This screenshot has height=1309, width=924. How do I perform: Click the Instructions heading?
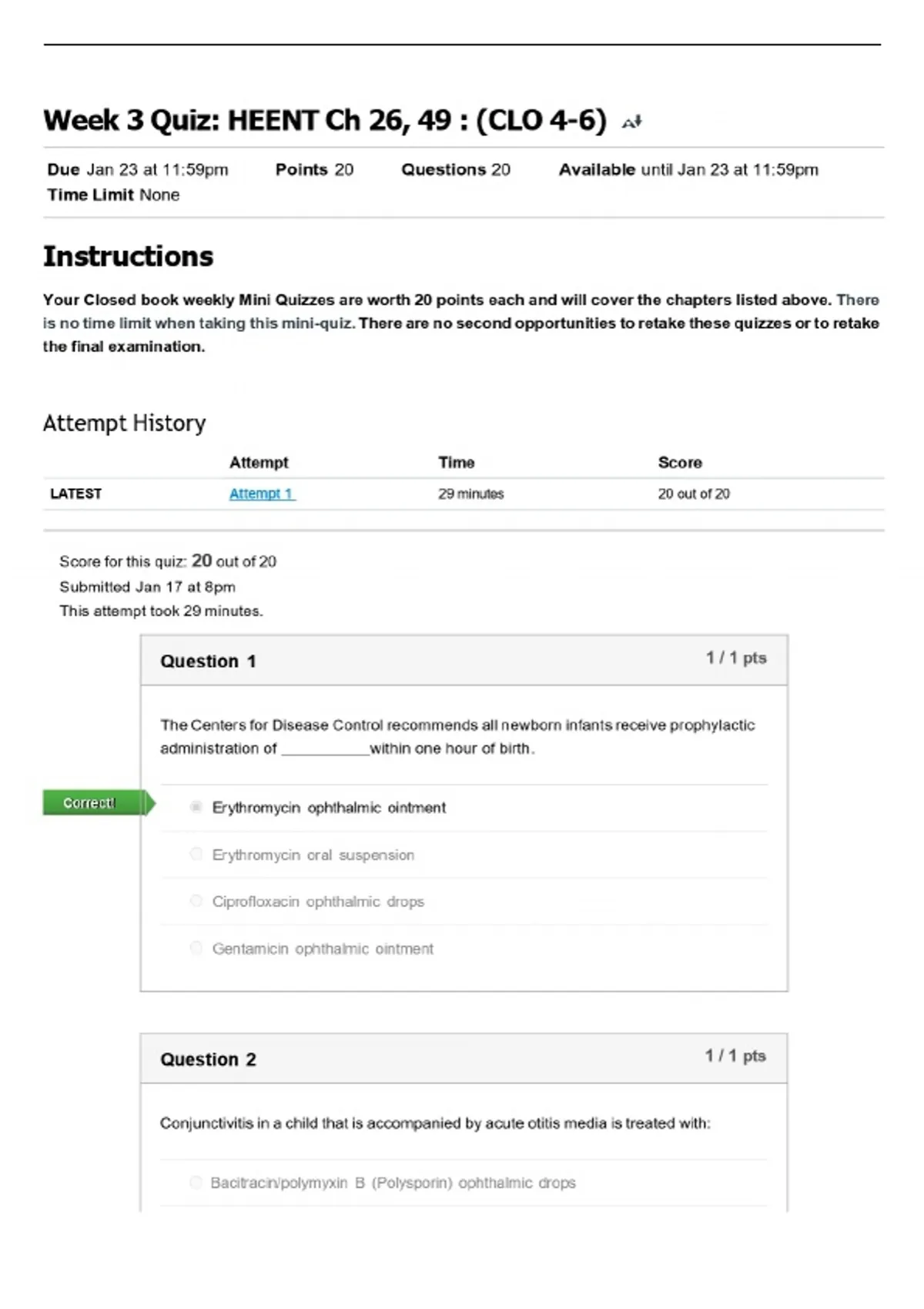128,256
